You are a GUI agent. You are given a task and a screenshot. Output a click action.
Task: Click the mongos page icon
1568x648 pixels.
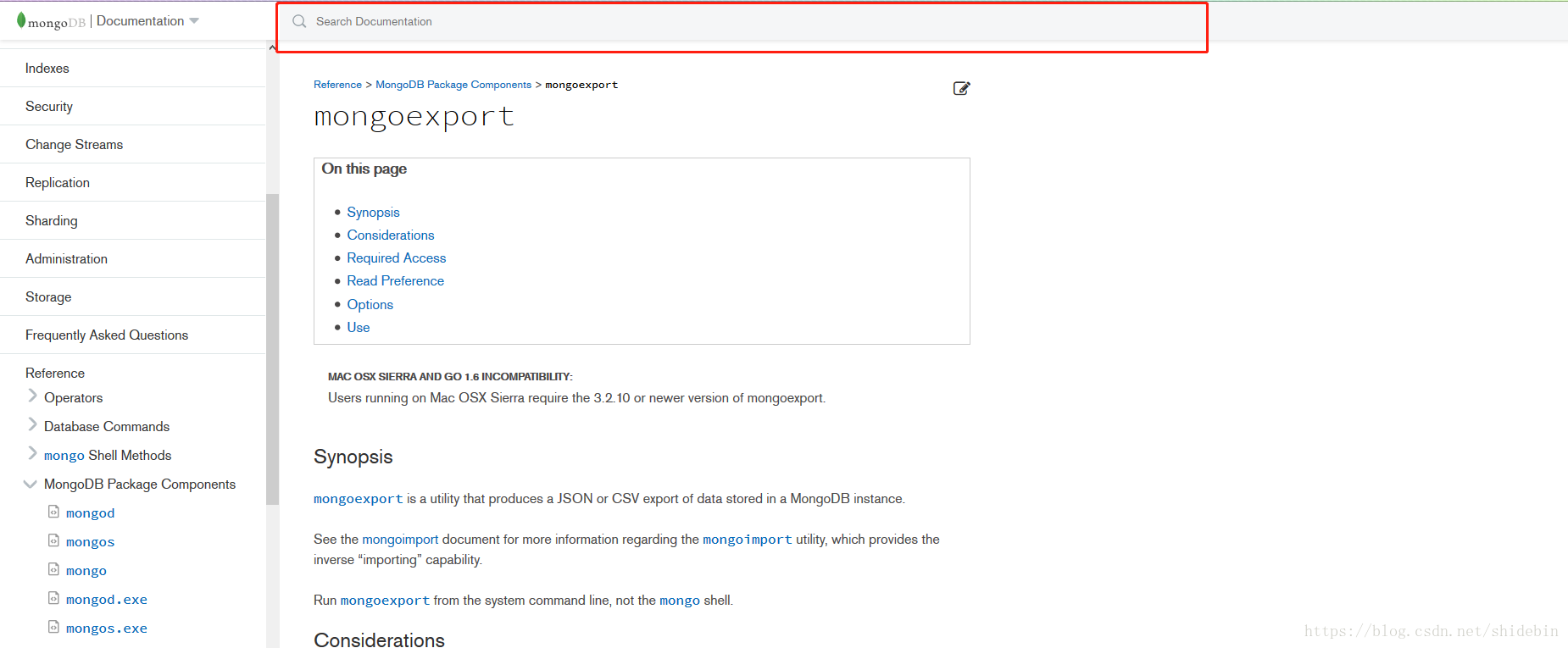coord(53,540)
